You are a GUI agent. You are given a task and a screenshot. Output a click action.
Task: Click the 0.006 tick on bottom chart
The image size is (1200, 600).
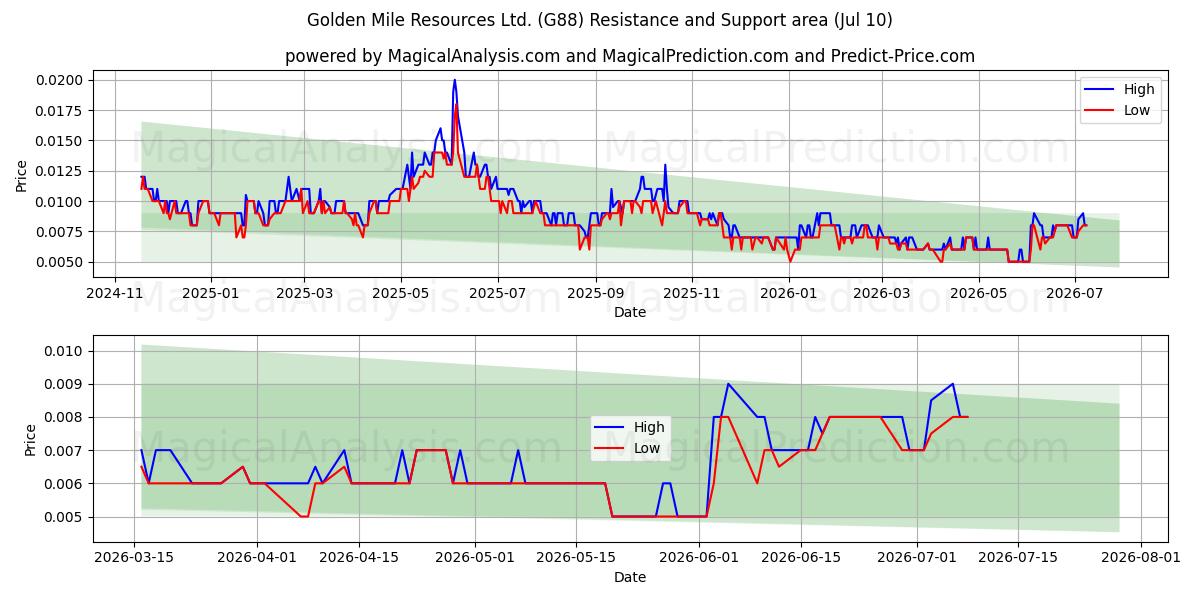[66, 484]
